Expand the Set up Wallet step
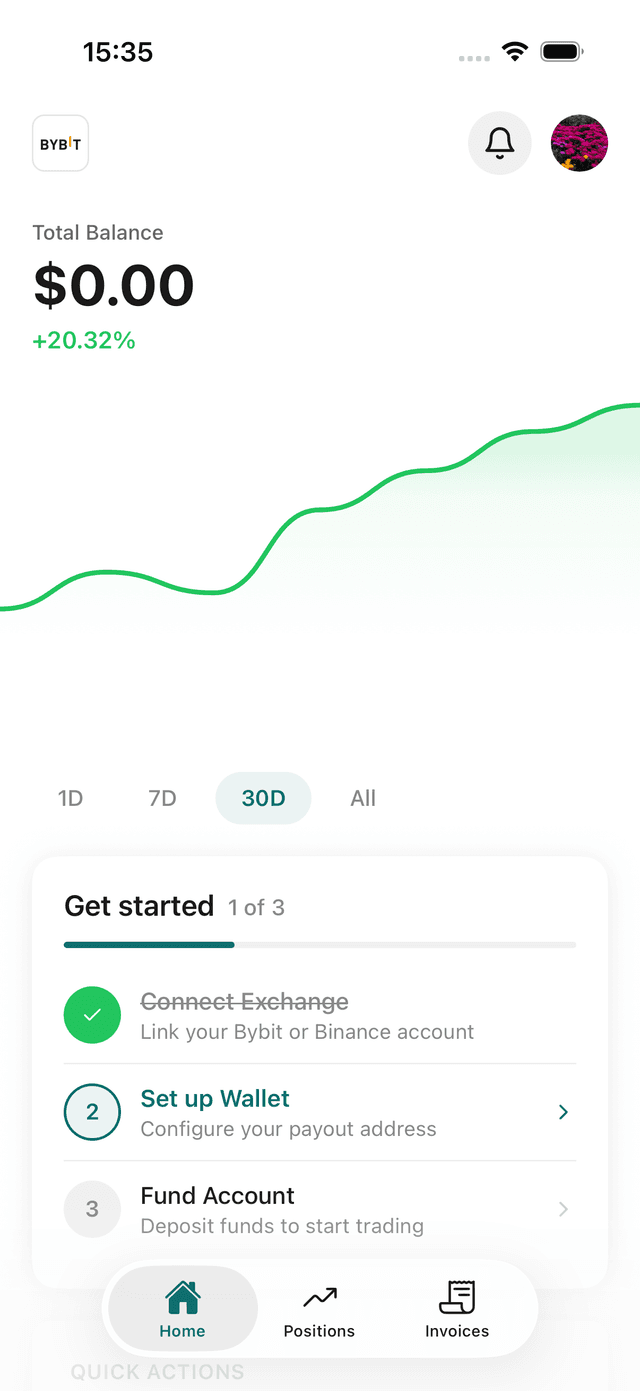640x1391 pixels. point(562,1112)
